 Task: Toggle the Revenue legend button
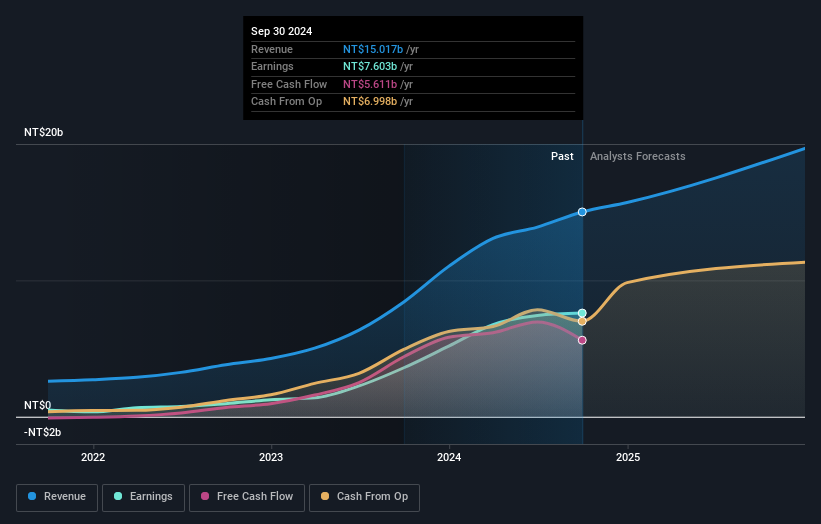57,497
